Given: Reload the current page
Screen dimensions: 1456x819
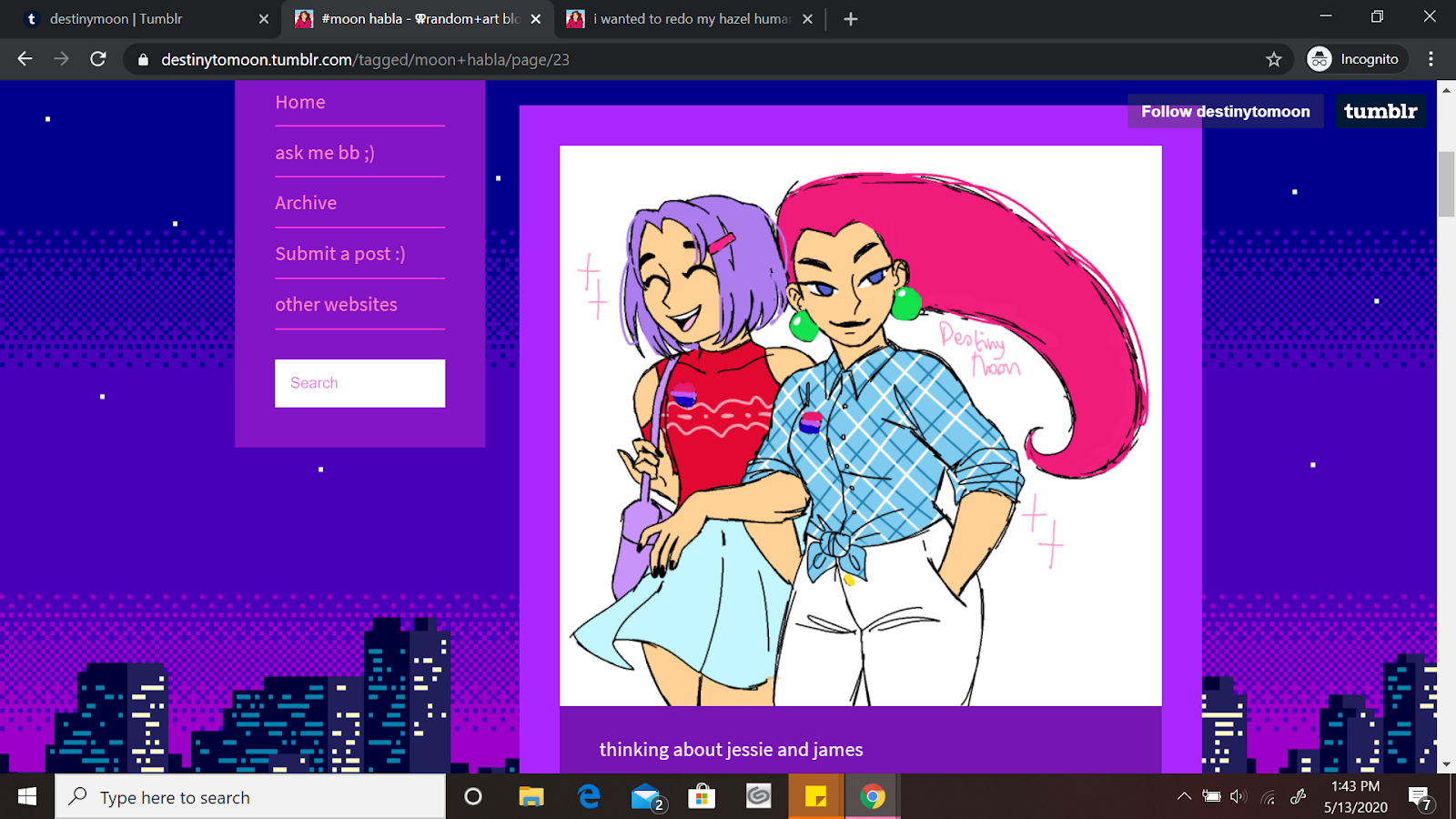Looking at the screenshot, I should (98, 59).
